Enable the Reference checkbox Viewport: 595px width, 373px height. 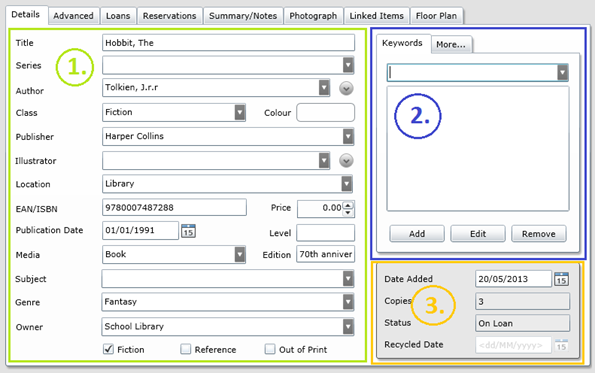pyautogui.click(x=186, y=349)
